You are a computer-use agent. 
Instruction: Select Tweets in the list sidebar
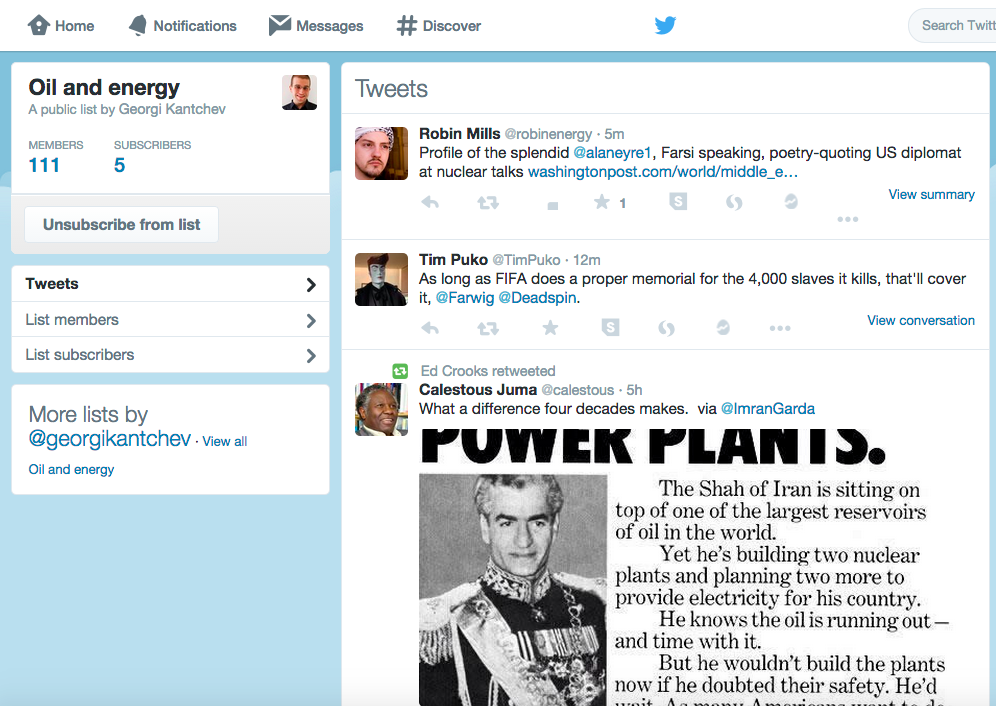170,284
